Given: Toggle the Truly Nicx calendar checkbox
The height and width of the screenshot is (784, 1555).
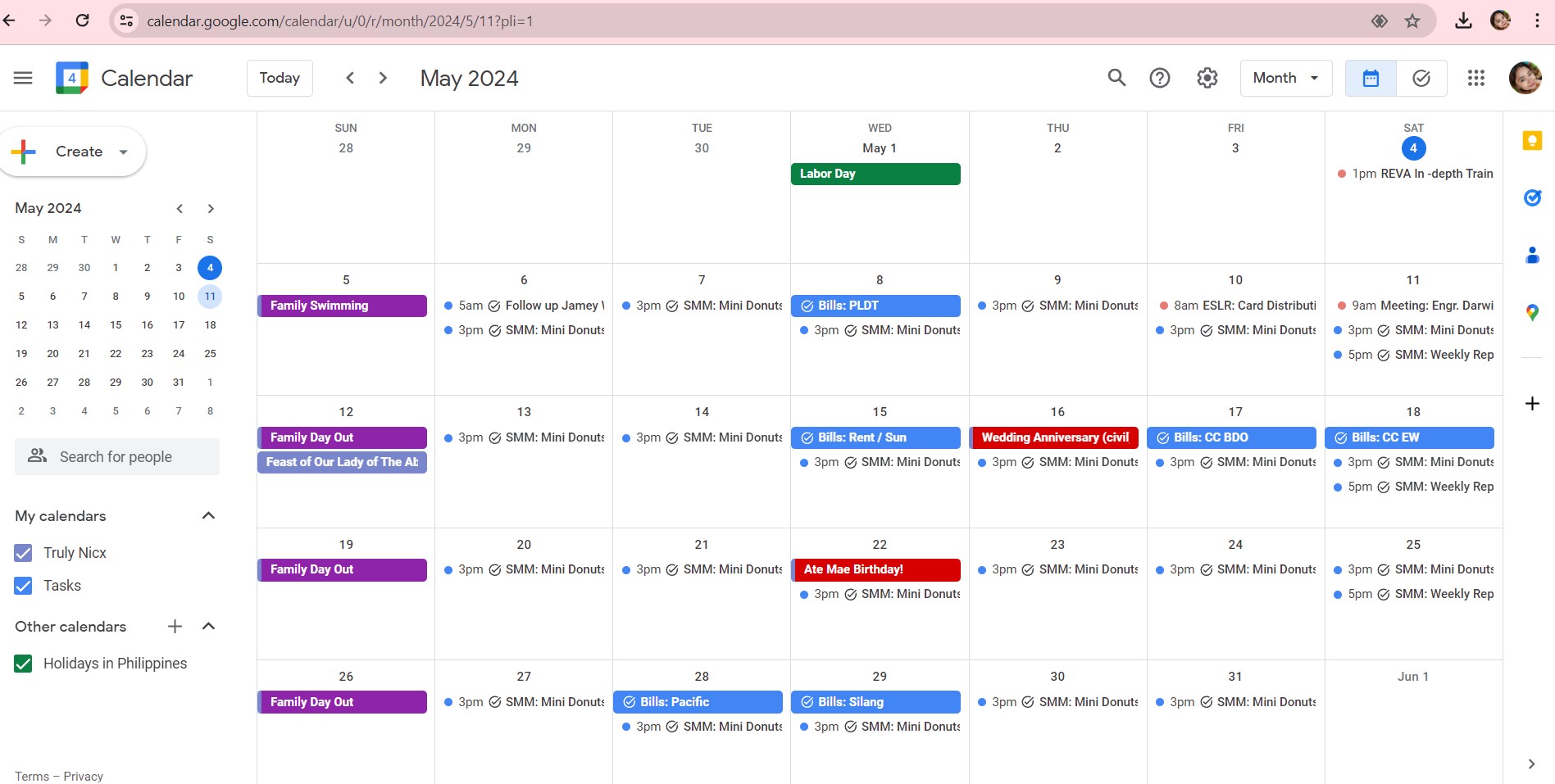Looking at the screenshot, I should 23,553.
